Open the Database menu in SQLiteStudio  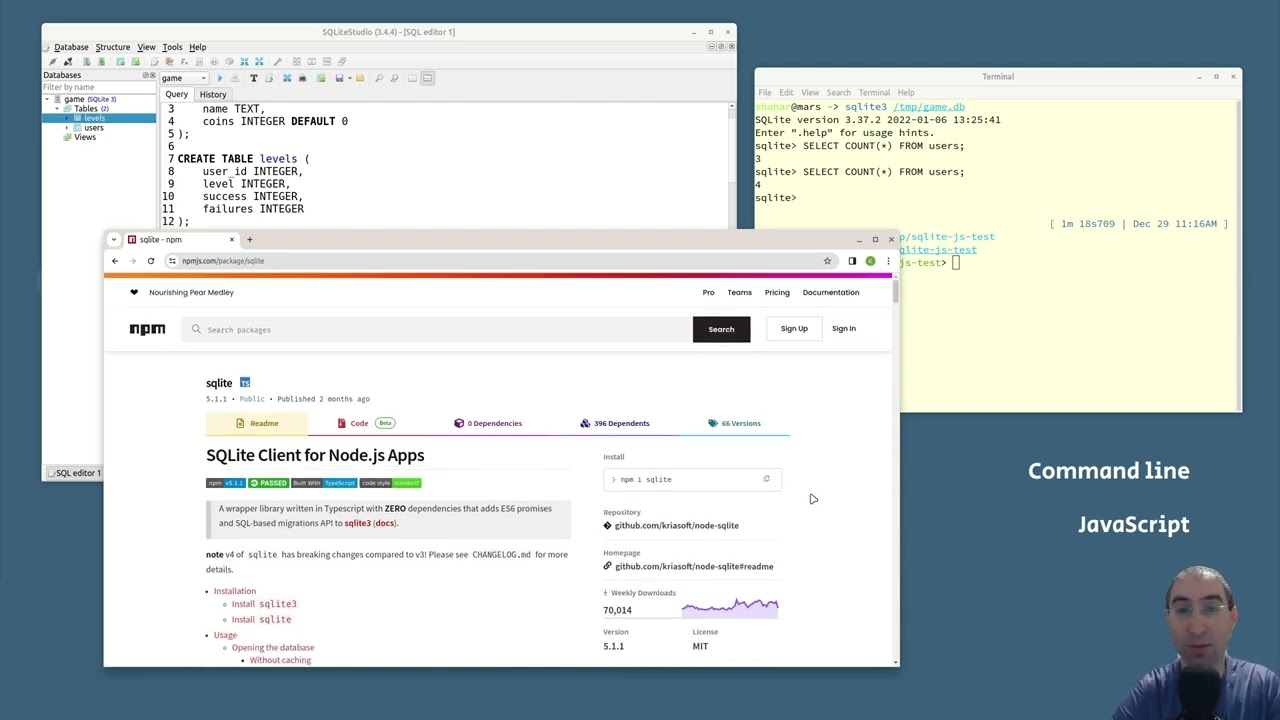(71, 47)
